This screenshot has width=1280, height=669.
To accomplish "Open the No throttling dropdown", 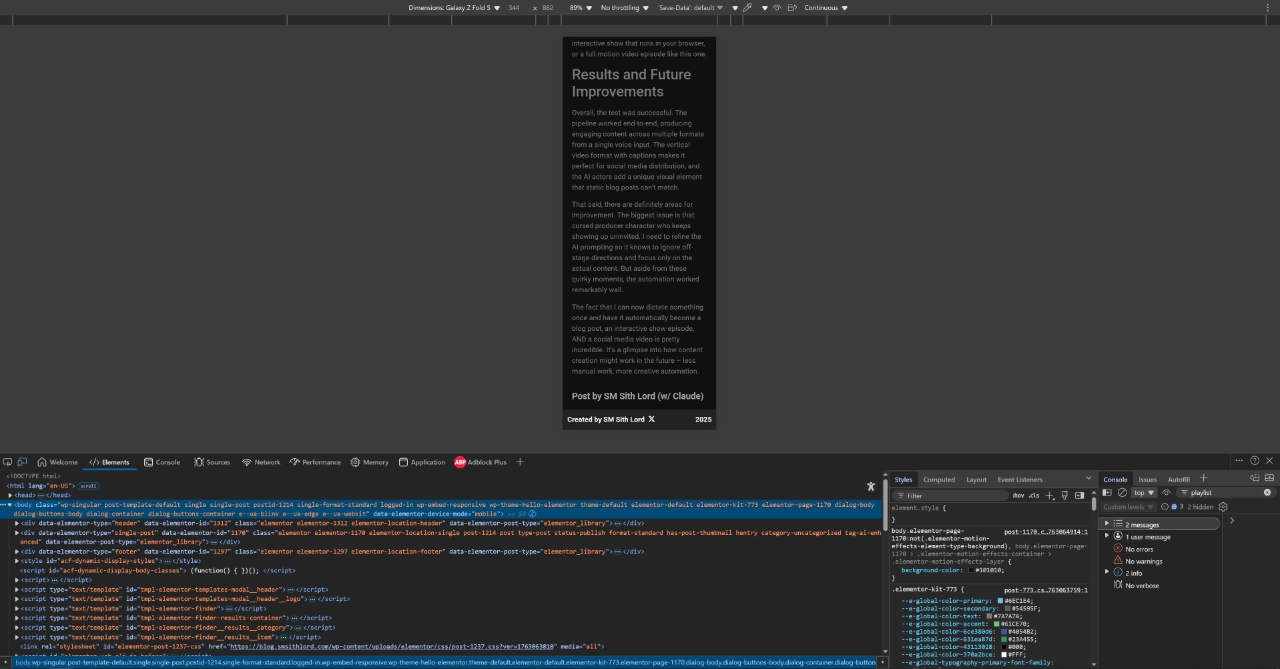I will [623, 8].
